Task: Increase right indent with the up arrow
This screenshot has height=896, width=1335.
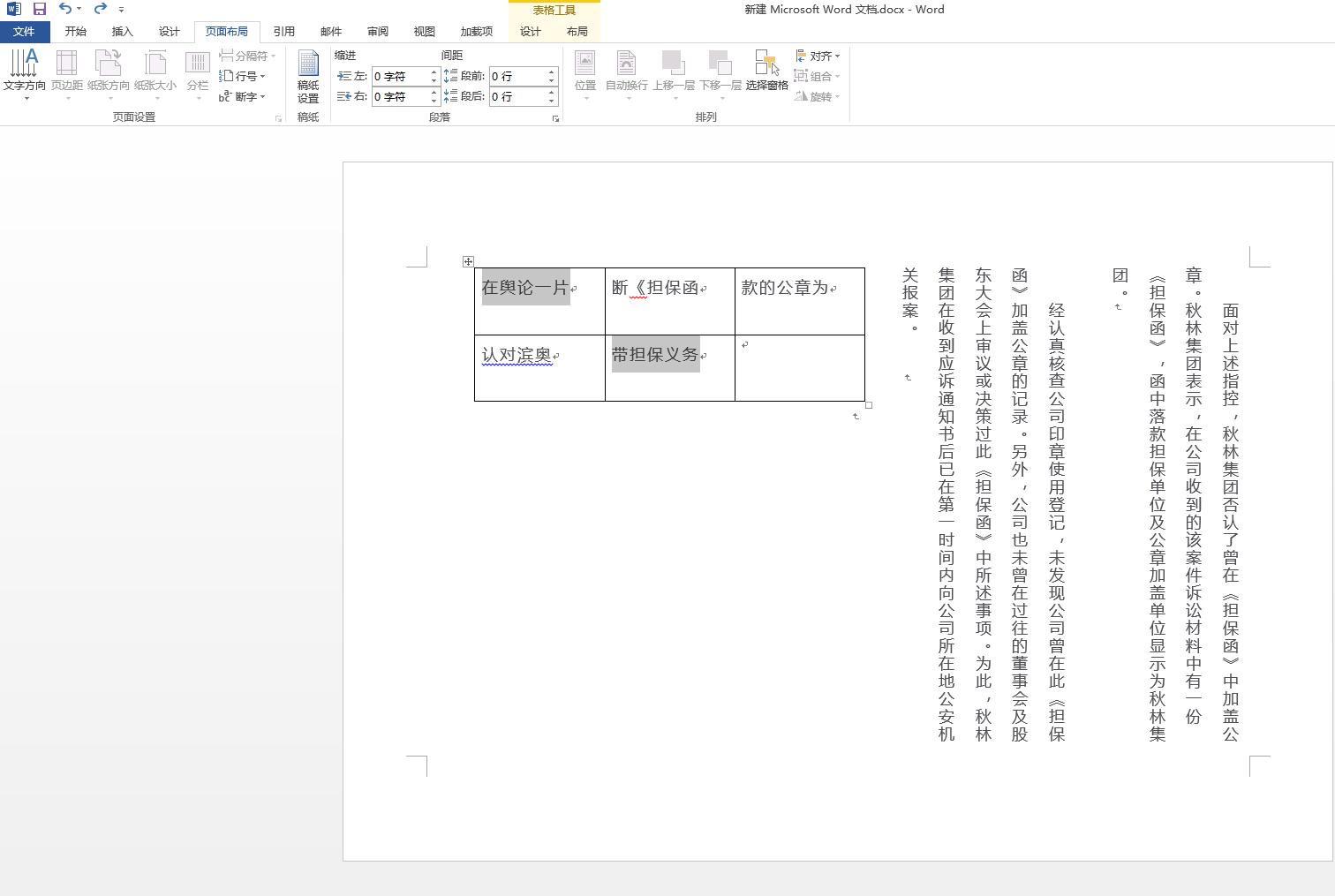Action: (x=434, y=93)
